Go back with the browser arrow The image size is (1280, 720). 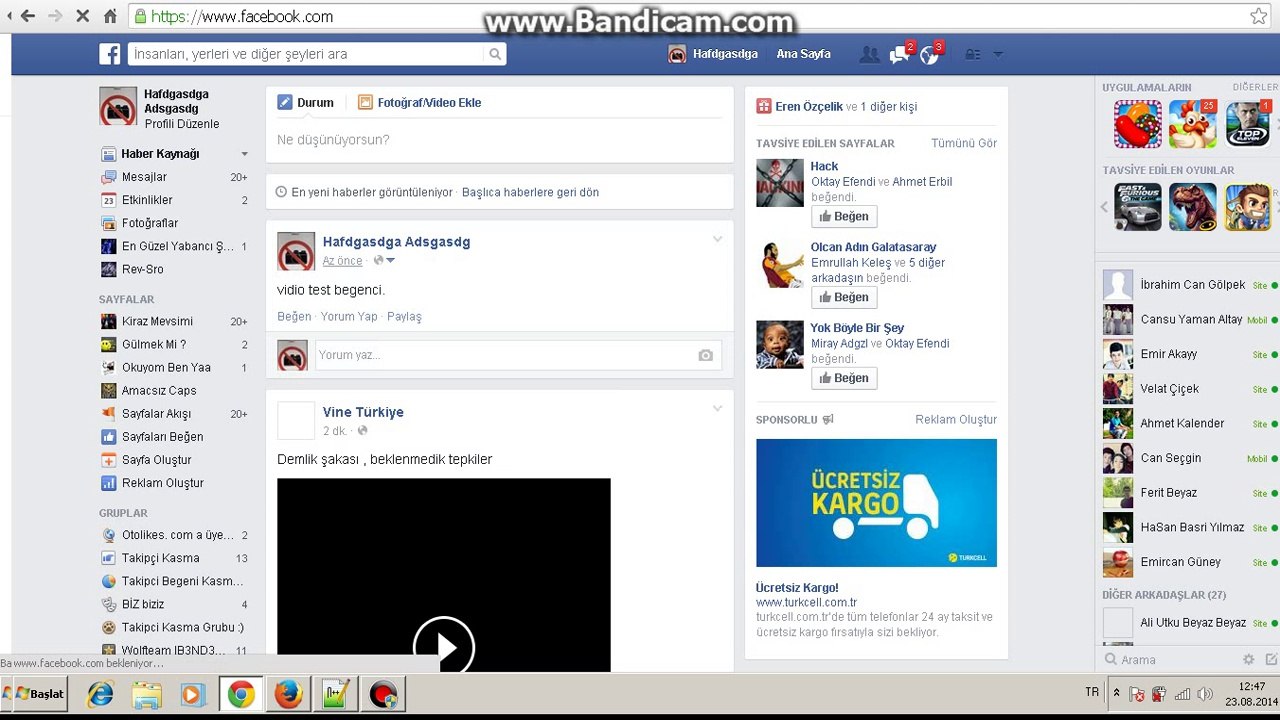coord(28,16)
